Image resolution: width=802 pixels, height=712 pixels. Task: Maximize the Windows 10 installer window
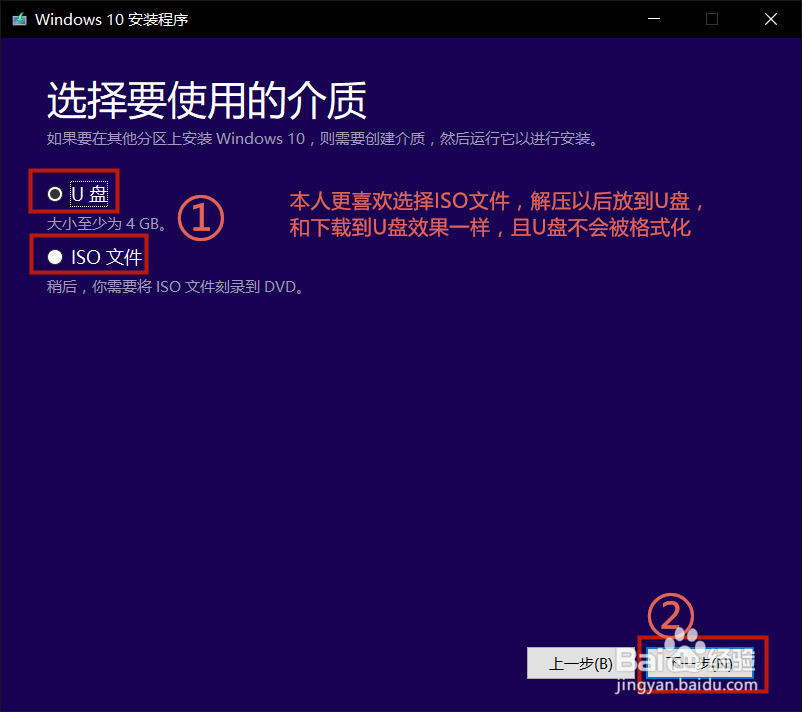(711, 19)
